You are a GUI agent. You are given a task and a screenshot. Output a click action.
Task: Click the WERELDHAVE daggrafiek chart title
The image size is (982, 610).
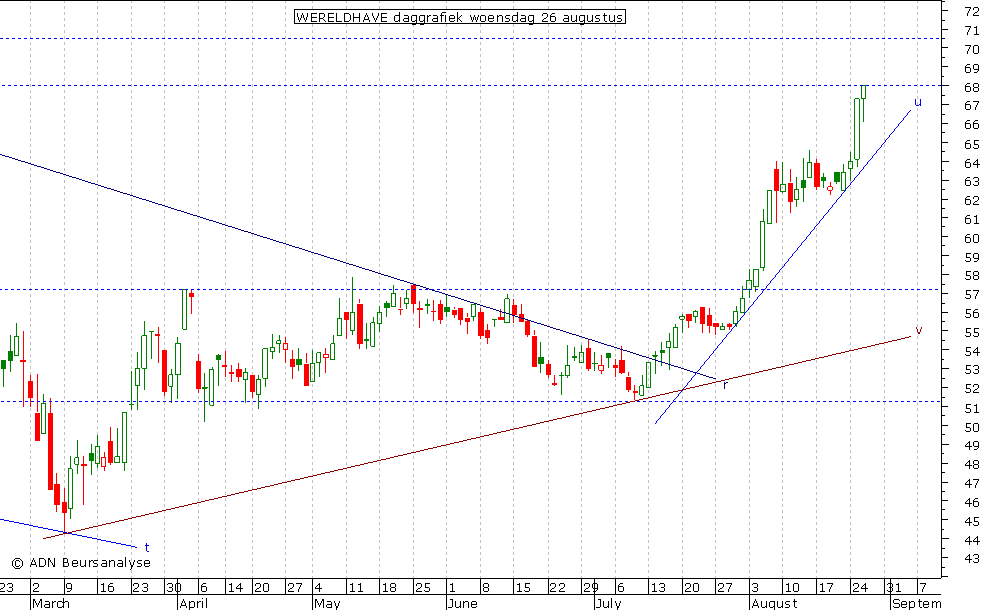[460, 17]
